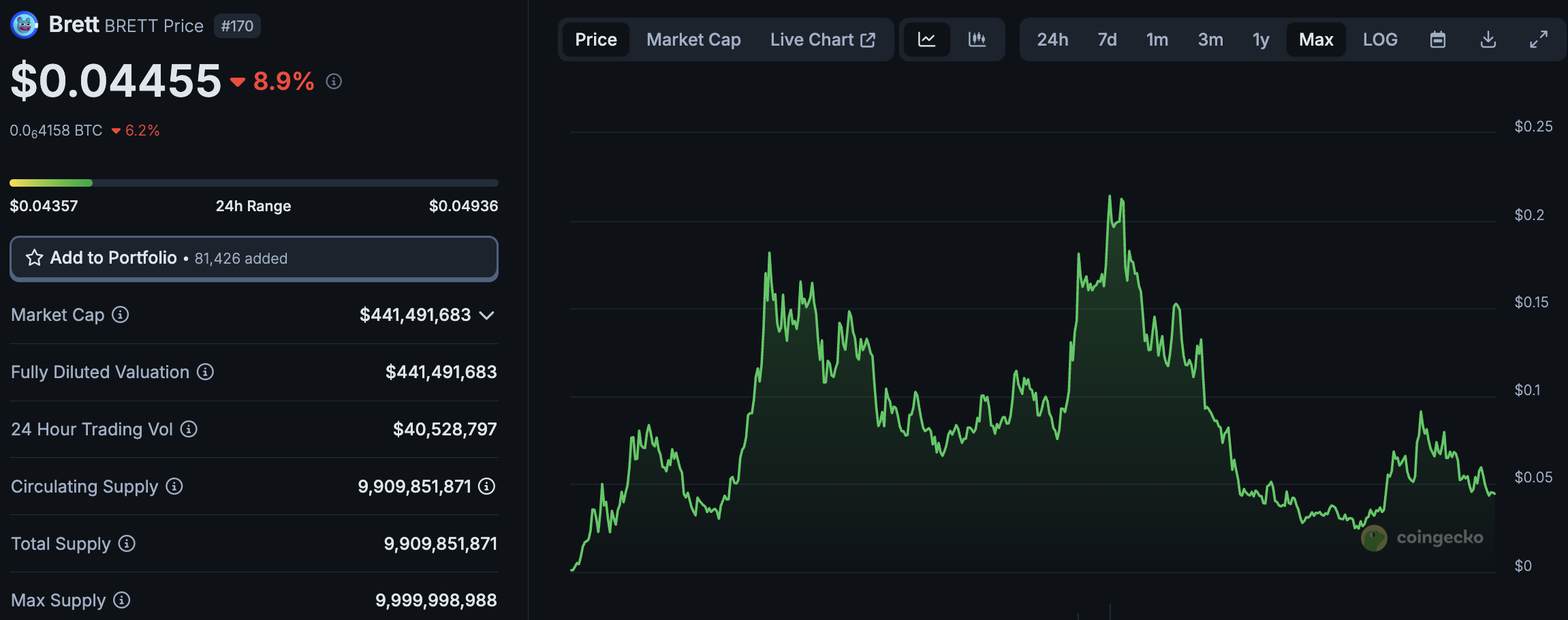Open Fully Diluted Valuation info icon

(205, 372)
